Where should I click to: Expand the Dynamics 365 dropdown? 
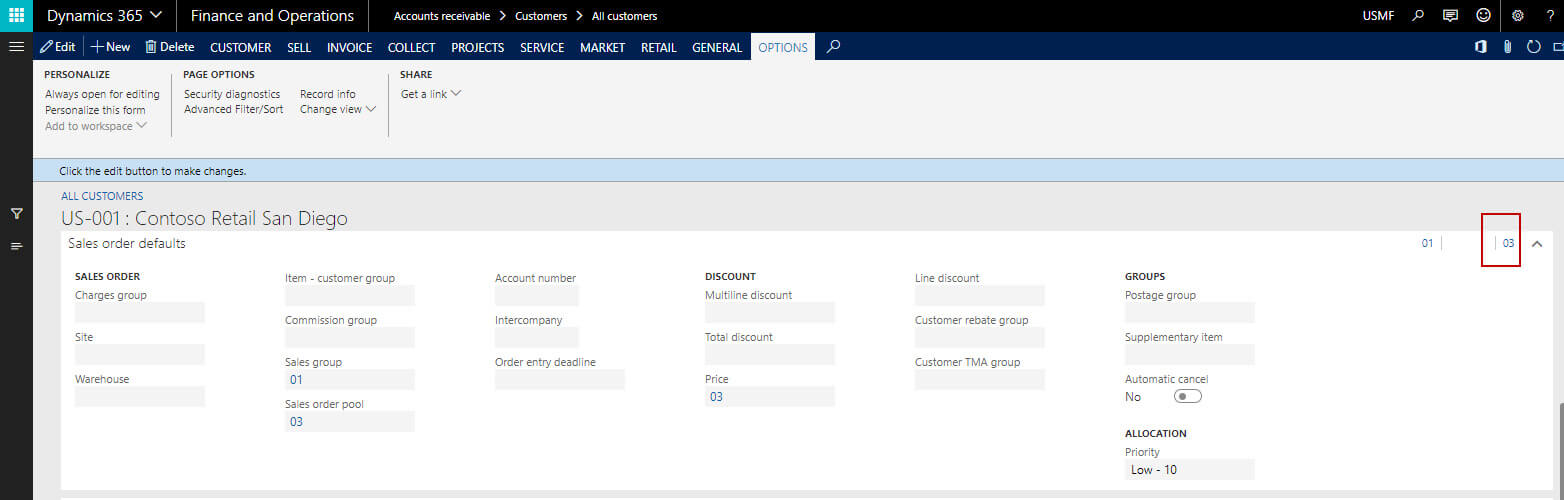(x=105, y=16)
